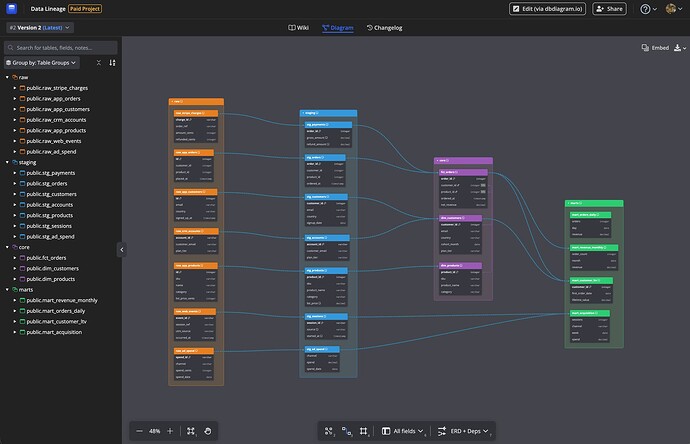Click the 48% zoom level value
The image size is (690, 444).
[154, 431]
